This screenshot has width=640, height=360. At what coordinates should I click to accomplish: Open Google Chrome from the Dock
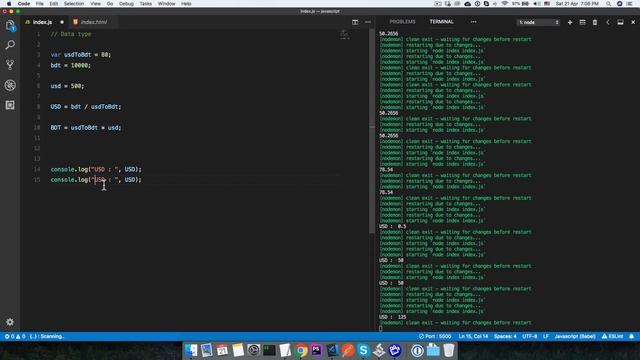point(301,350)
